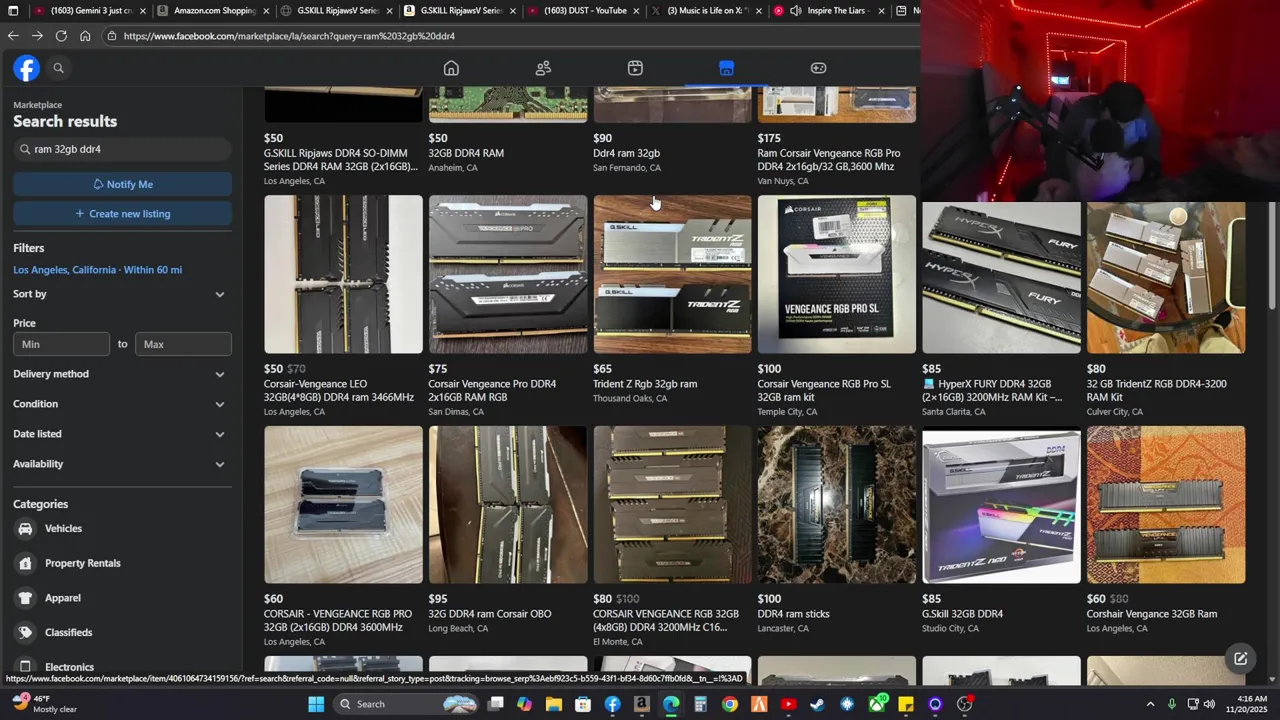Image resolution: width=1280 pixels, height=720 pixels.
Task: Open Corsair Vengeance RGB Pro SL listing title
Action: click(x=824, y=390)
